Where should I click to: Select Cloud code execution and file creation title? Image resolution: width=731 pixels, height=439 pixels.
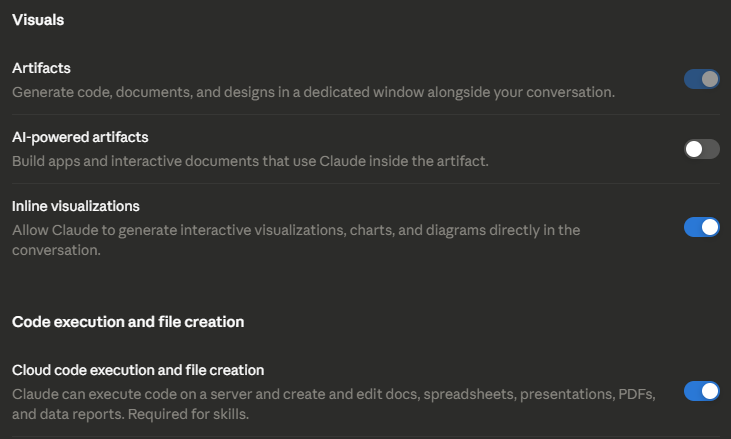[138, 370]
